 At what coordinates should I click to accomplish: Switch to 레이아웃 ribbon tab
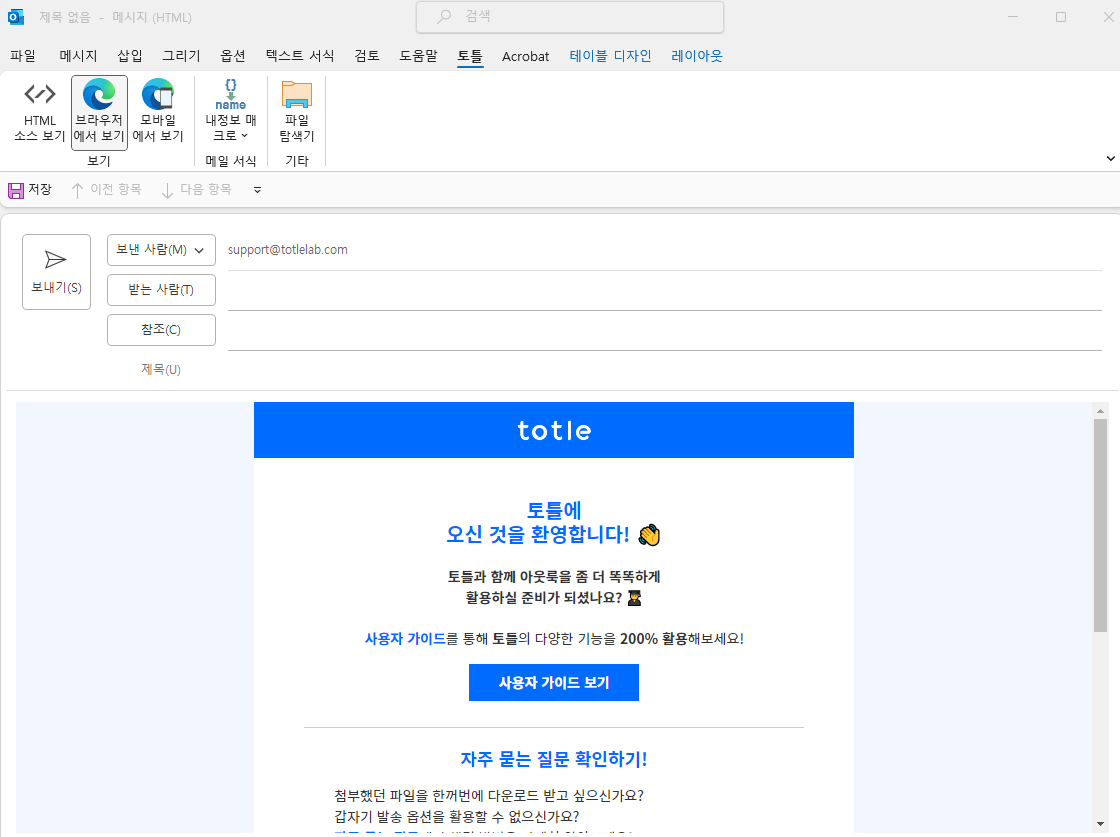tap(697, 56)
